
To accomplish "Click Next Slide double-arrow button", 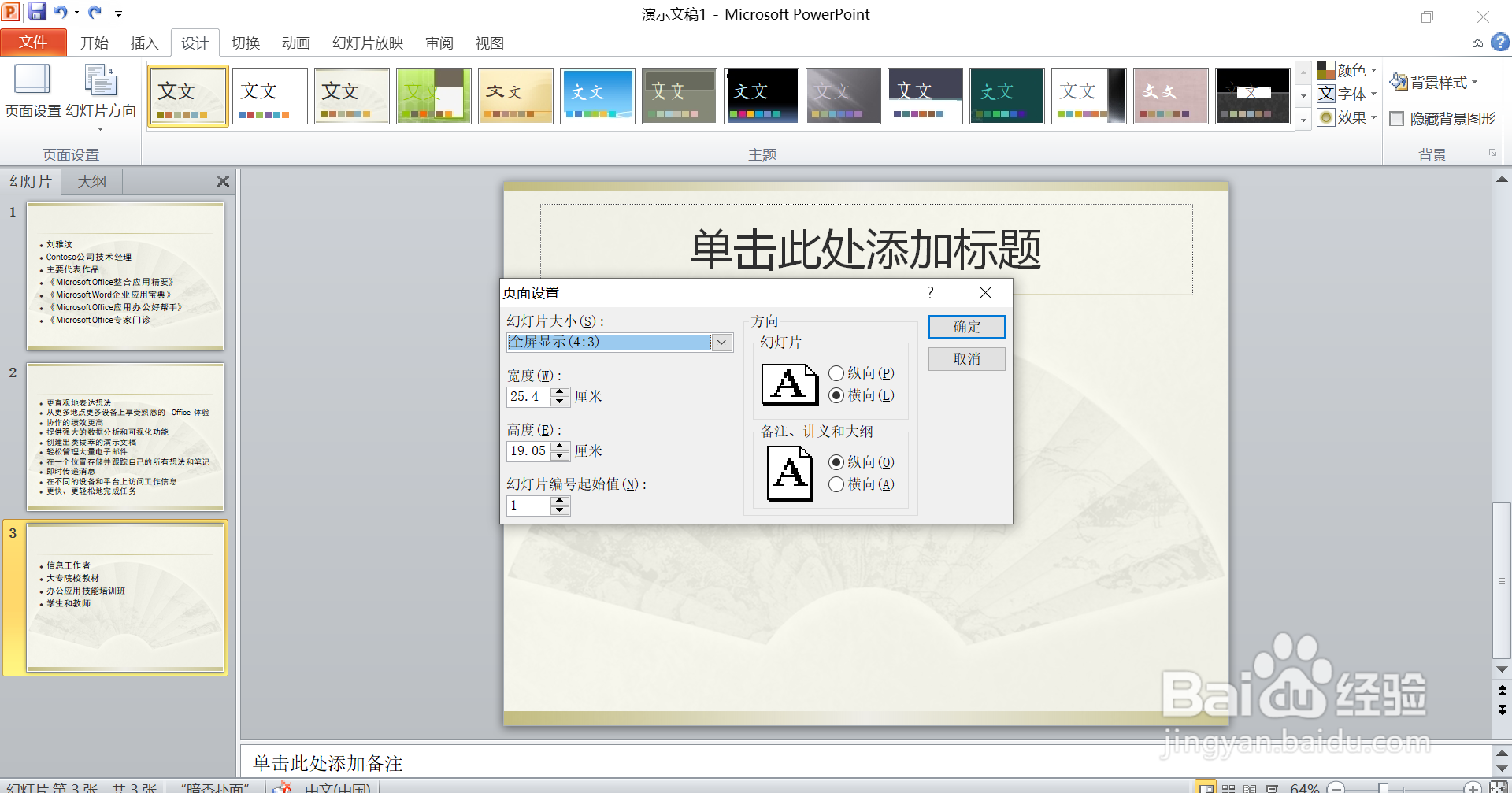I will [x=1502, y=710].
